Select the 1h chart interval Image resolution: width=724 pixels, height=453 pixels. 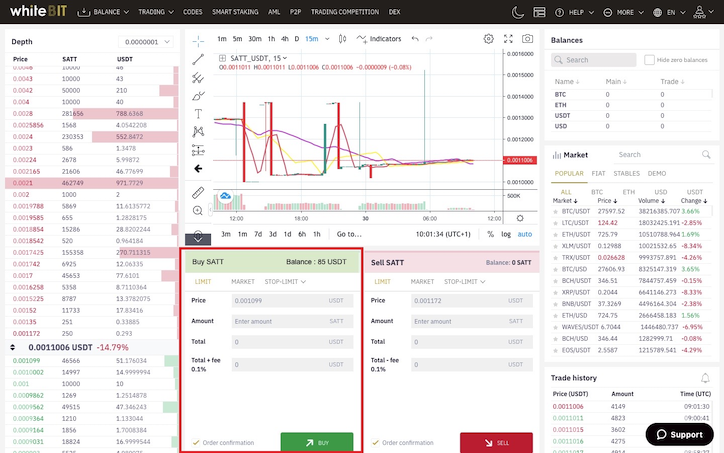pyautogui.click(x=272, y=39)
